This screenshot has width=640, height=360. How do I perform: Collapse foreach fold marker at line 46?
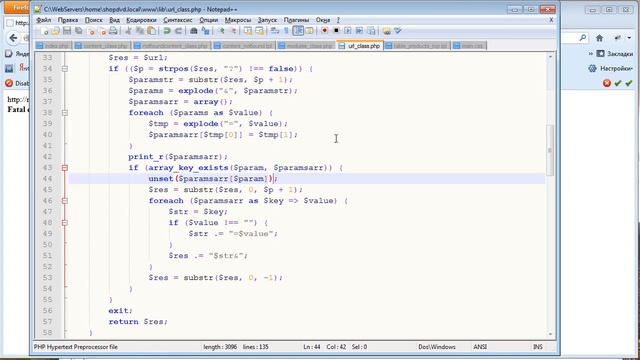click(x=64, y=201)
